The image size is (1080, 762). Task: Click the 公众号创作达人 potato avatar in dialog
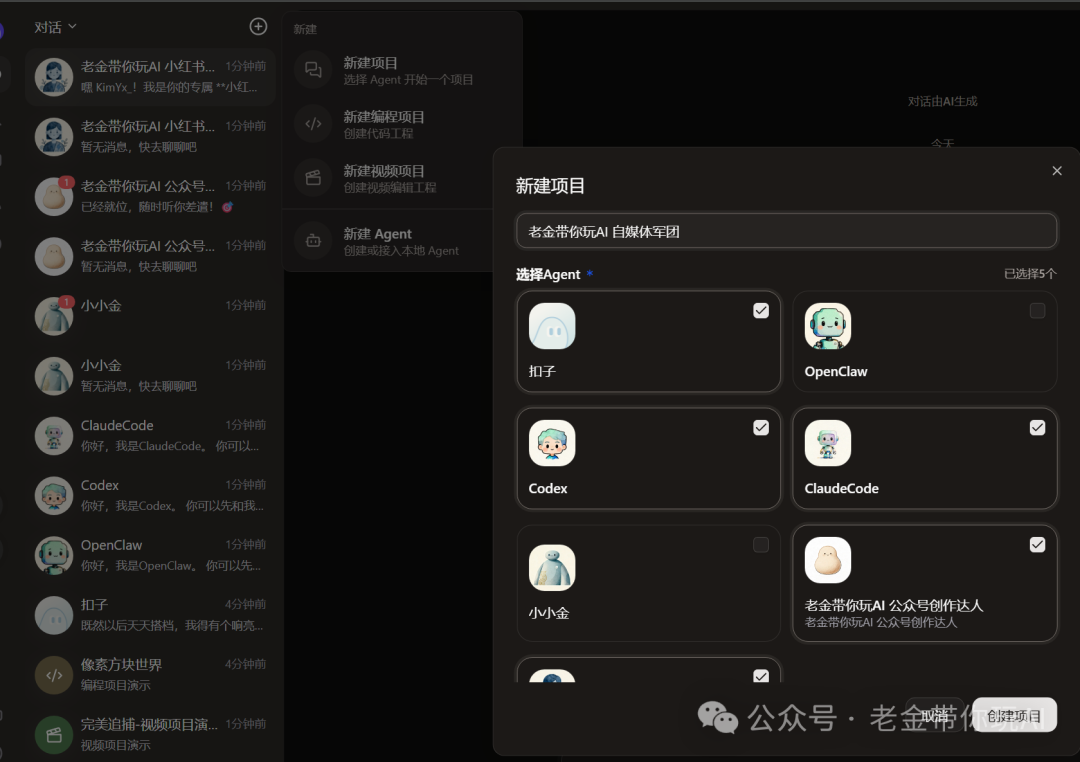point(828,560)
